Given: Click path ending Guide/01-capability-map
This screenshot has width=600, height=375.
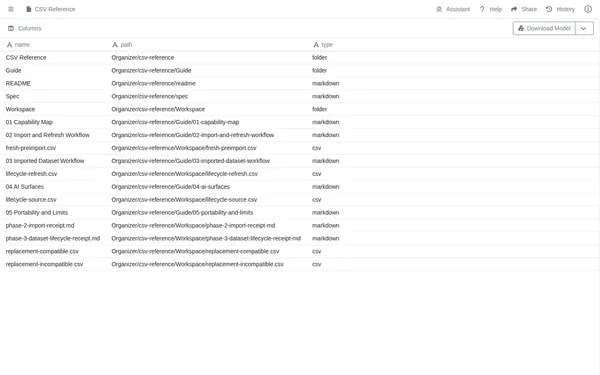Looking at the screenshot, I should click(x=175, y=122).
